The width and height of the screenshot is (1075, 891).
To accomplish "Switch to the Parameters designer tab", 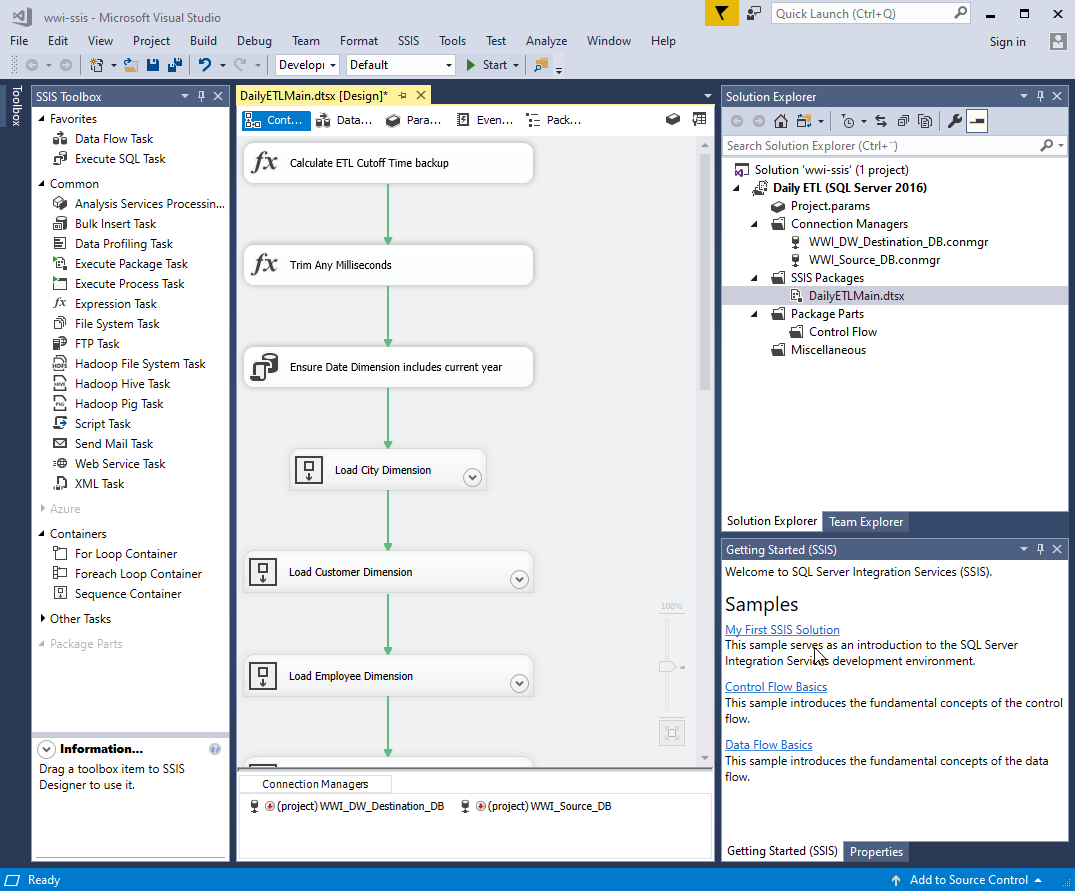I will 413,120.
